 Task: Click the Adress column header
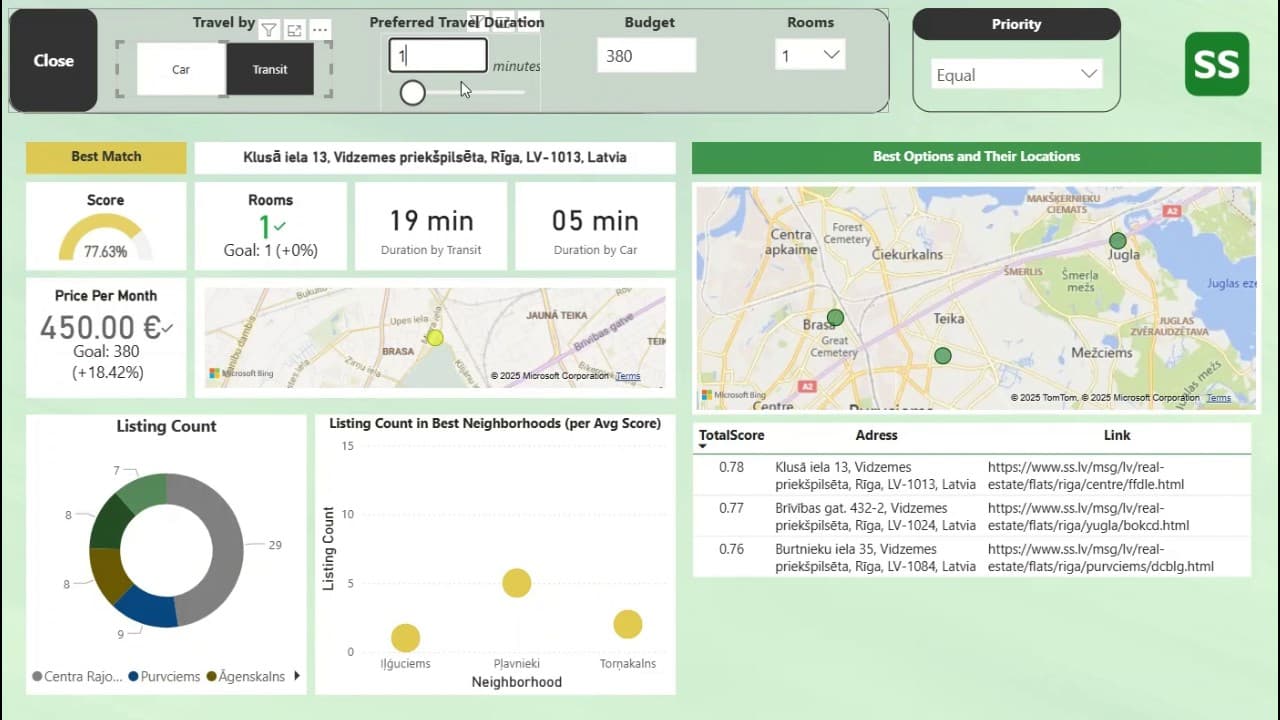coord(876,435)
